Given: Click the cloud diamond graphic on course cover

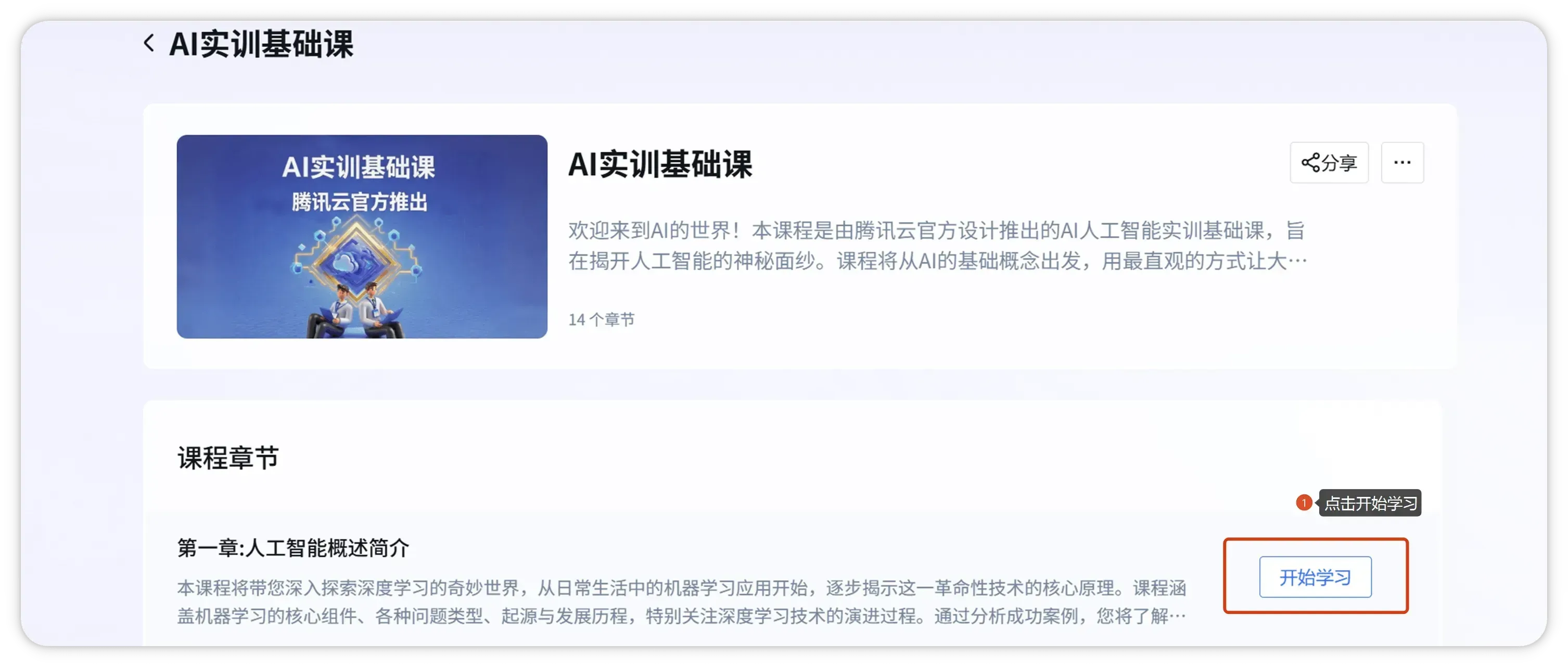Looking at the screenshot, I should 355,262.
